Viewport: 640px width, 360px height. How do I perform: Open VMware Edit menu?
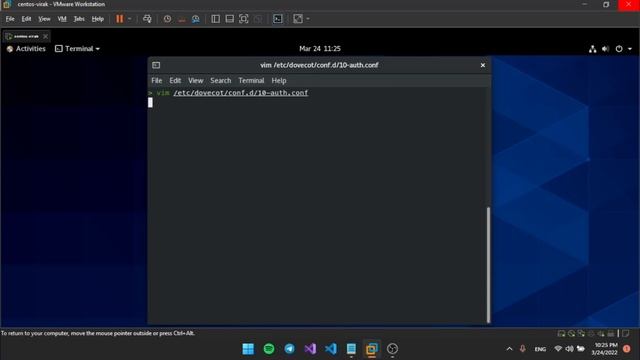click(27, 19)
